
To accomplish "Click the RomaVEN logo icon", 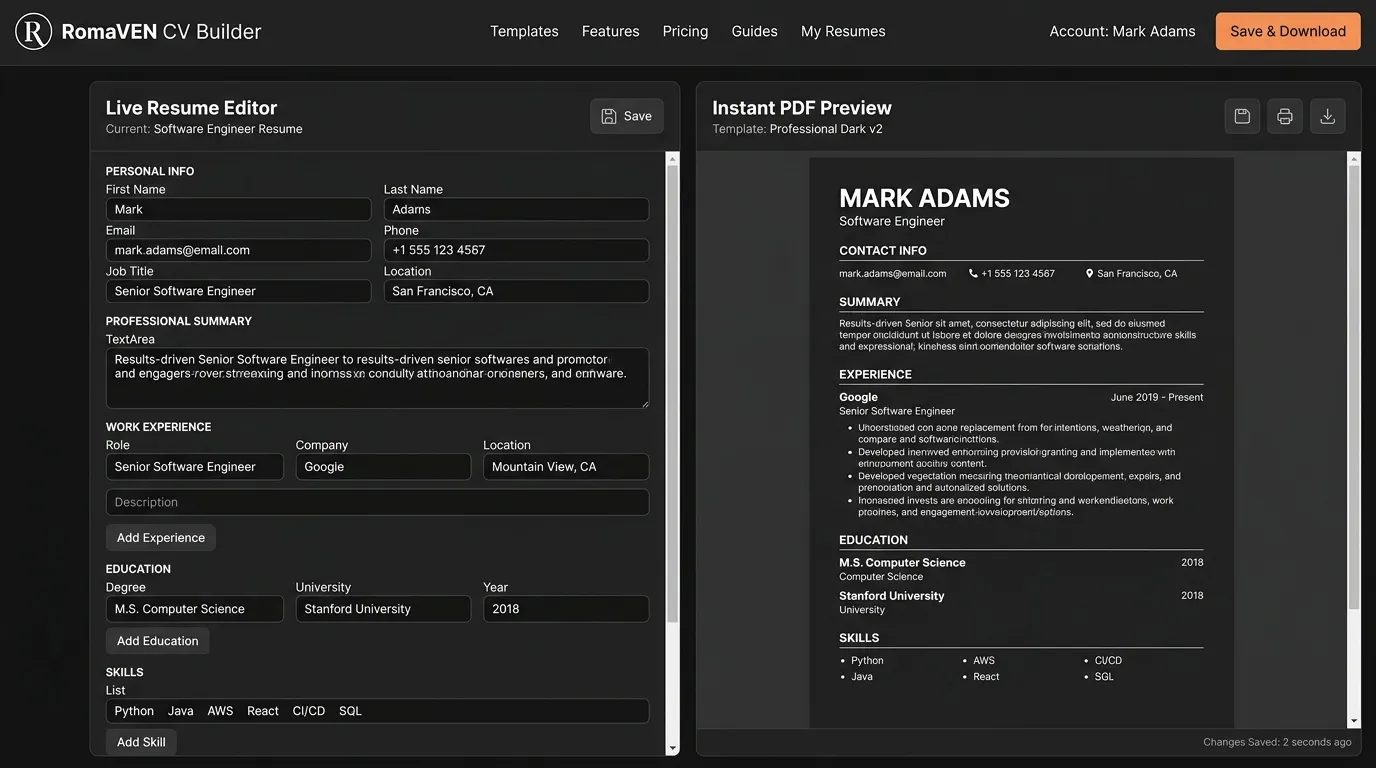I will tap(34, 32).
